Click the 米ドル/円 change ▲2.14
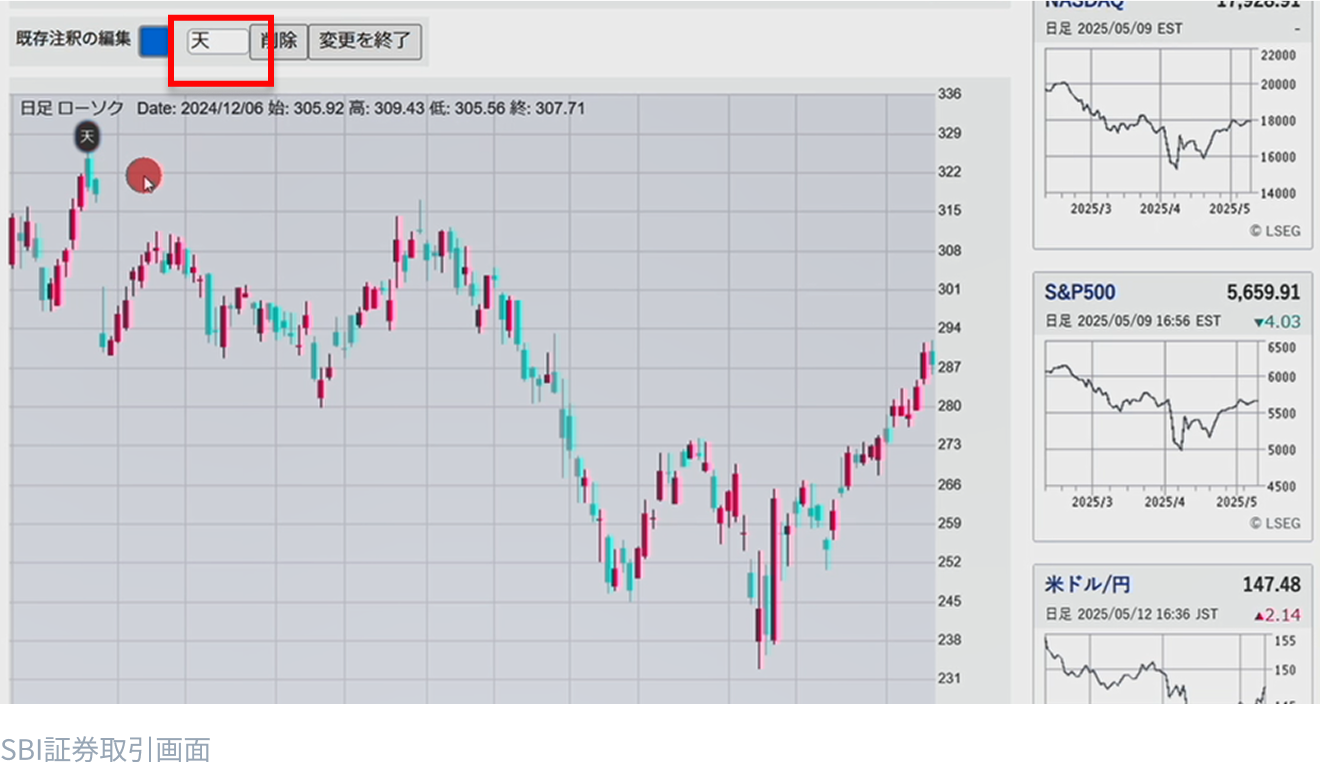The image size is (1320, 768). pos(1277,614)
